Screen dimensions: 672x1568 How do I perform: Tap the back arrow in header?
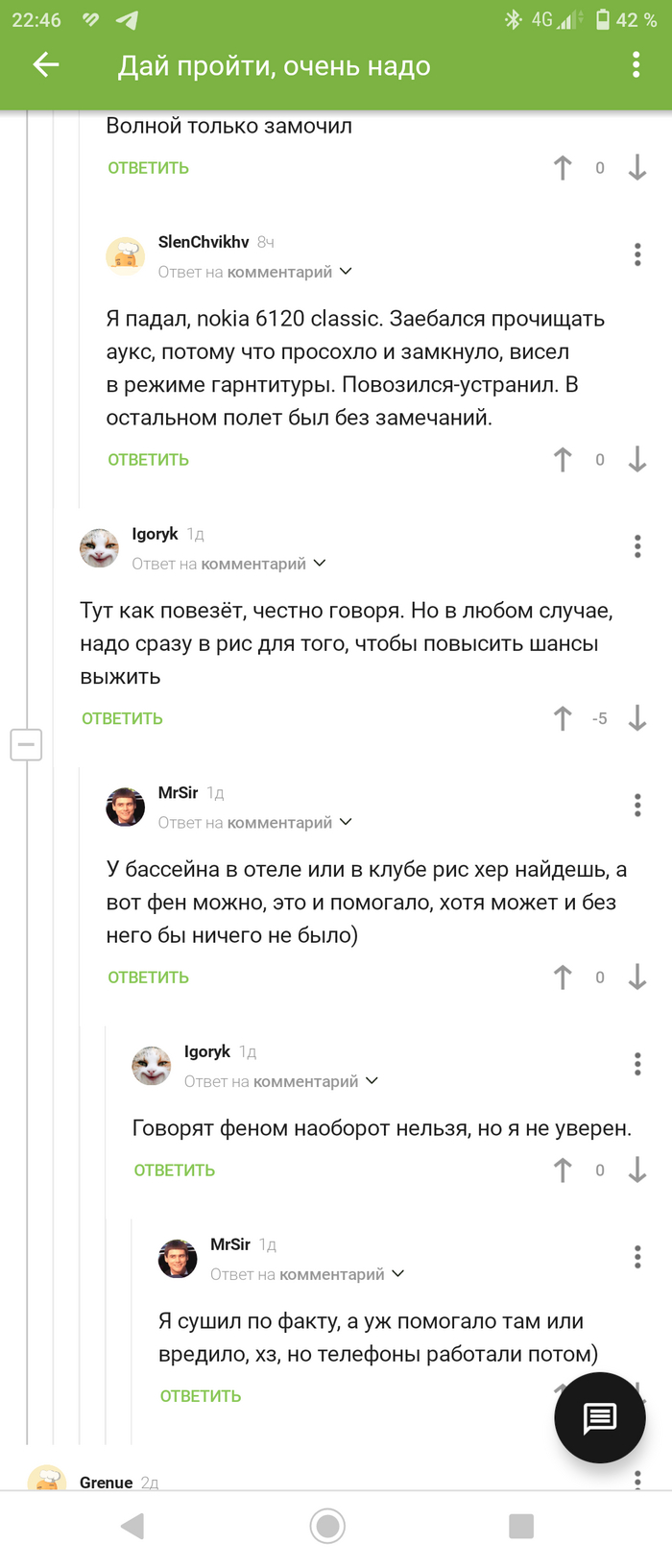click(x=46, y=64)
